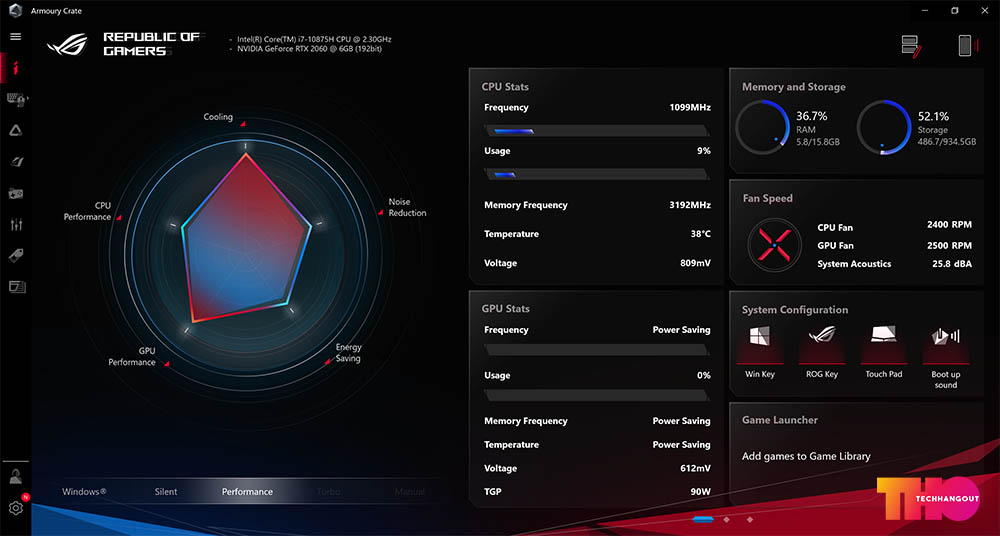The image size is (1000, 536).
Task: Click the Cooling radar chart label
Action: (218, 117)
